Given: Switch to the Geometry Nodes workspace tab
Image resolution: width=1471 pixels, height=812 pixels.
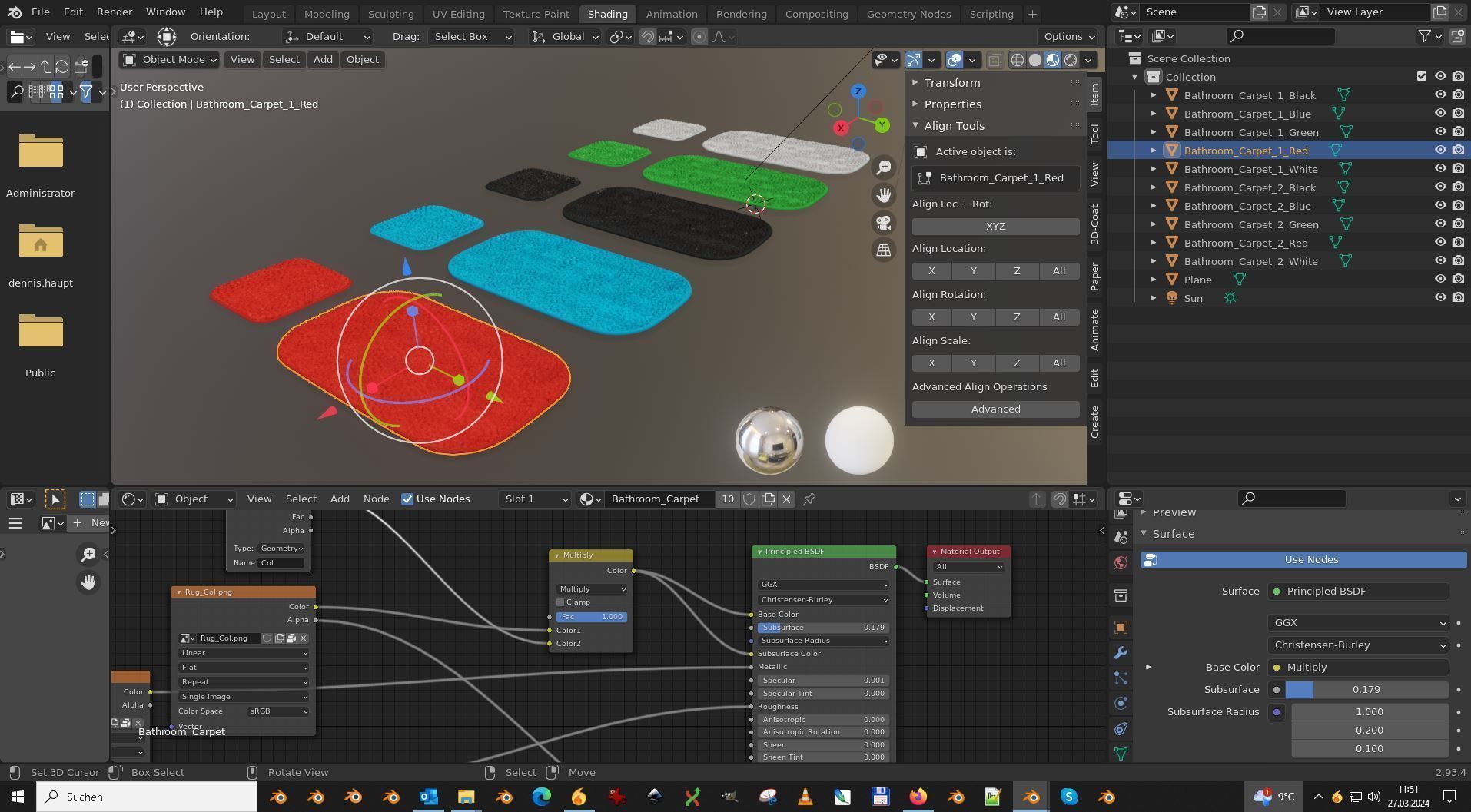Looking at the screenshot, I should 908,14.
